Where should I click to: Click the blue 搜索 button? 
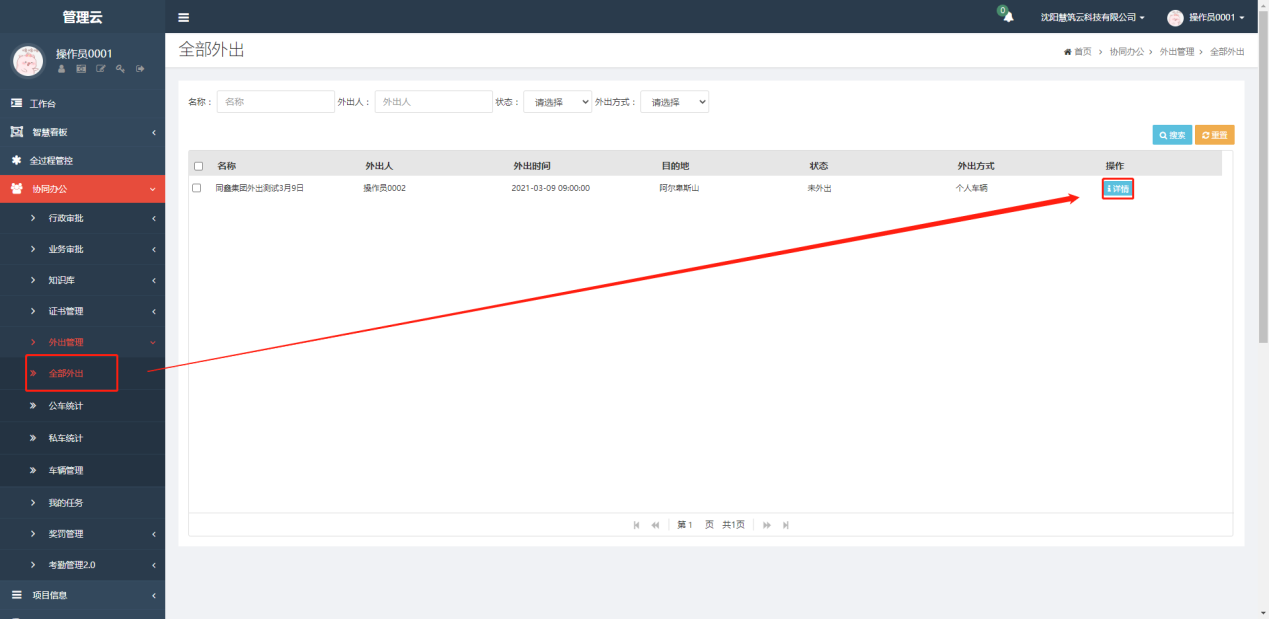pos(1172,135)
